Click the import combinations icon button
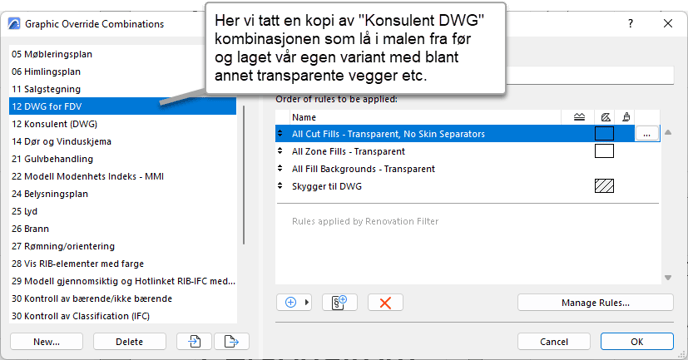This screenshot has height=360, width=688. (194, 341)
